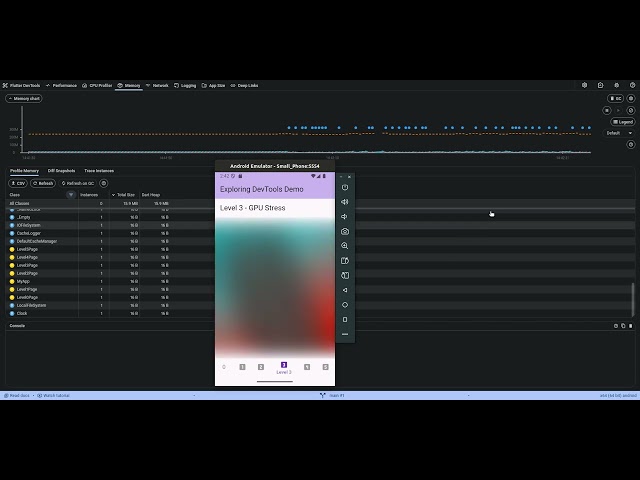Pause the memory chart
This screenshot has height=480, width=640.
[x=607, y=110]
